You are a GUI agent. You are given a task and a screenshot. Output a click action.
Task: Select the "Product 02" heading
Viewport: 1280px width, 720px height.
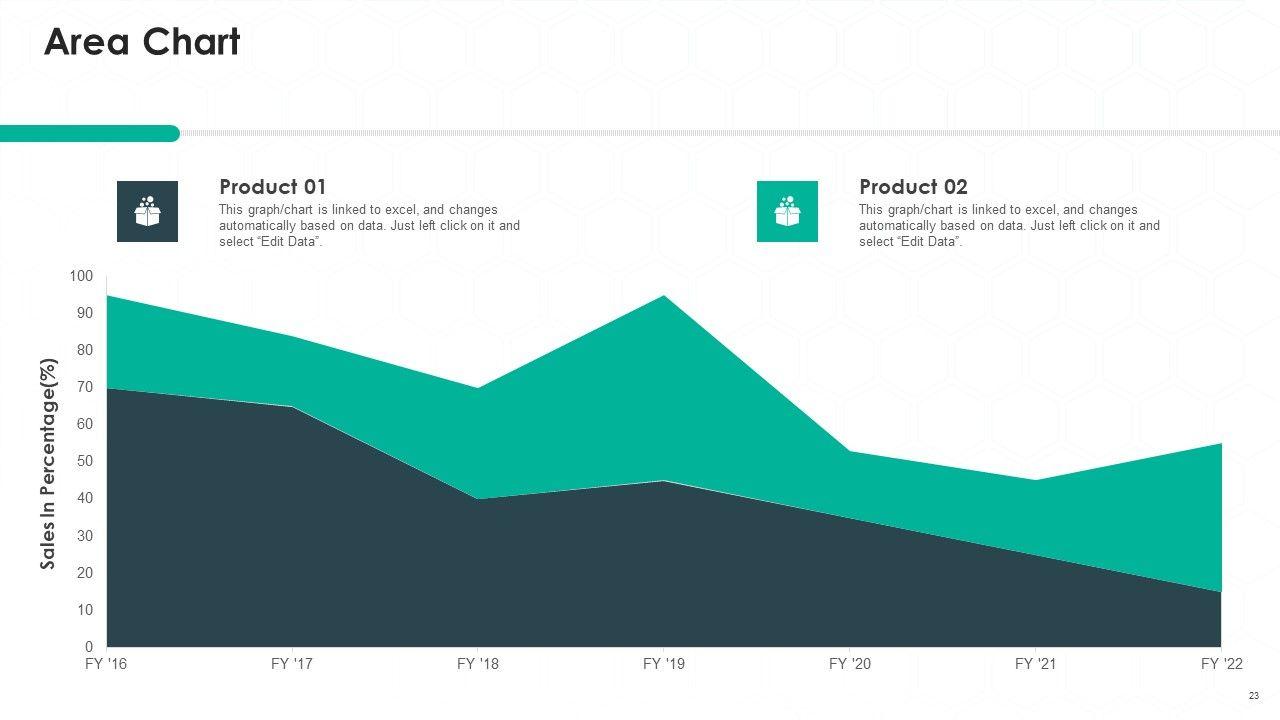913,187
